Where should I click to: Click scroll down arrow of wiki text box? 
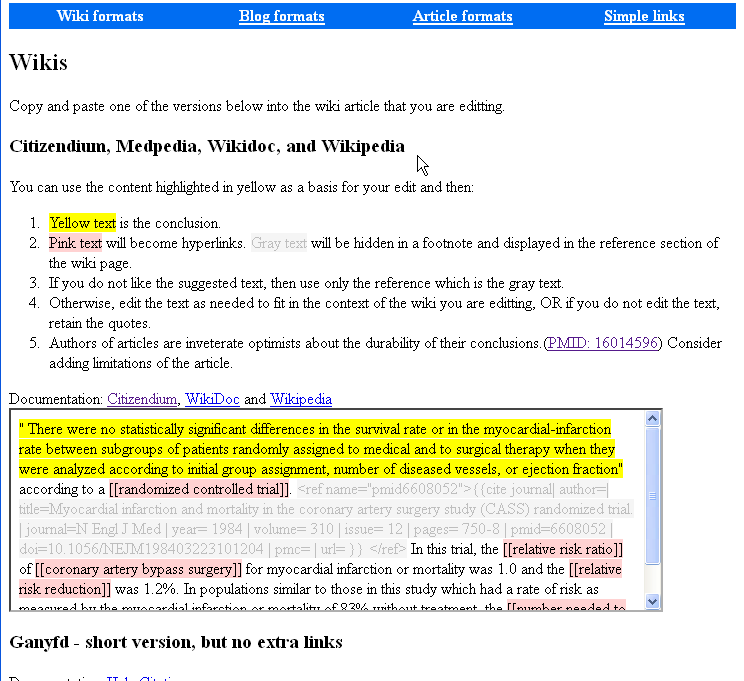652,601
